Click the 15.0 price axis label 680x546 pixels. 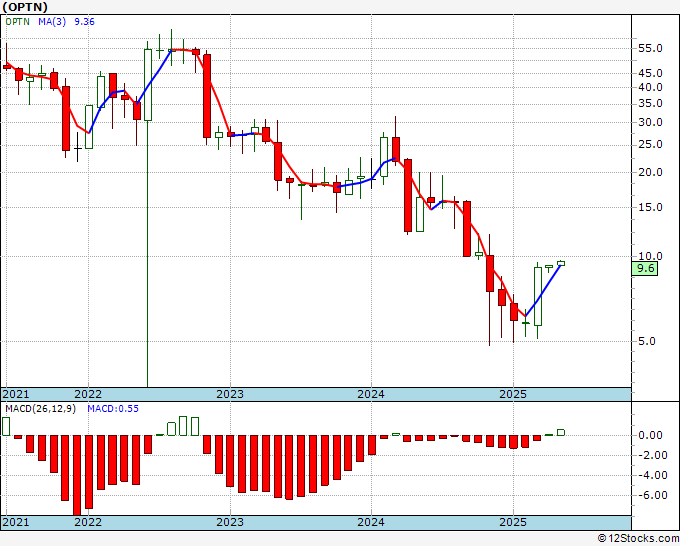651,207
